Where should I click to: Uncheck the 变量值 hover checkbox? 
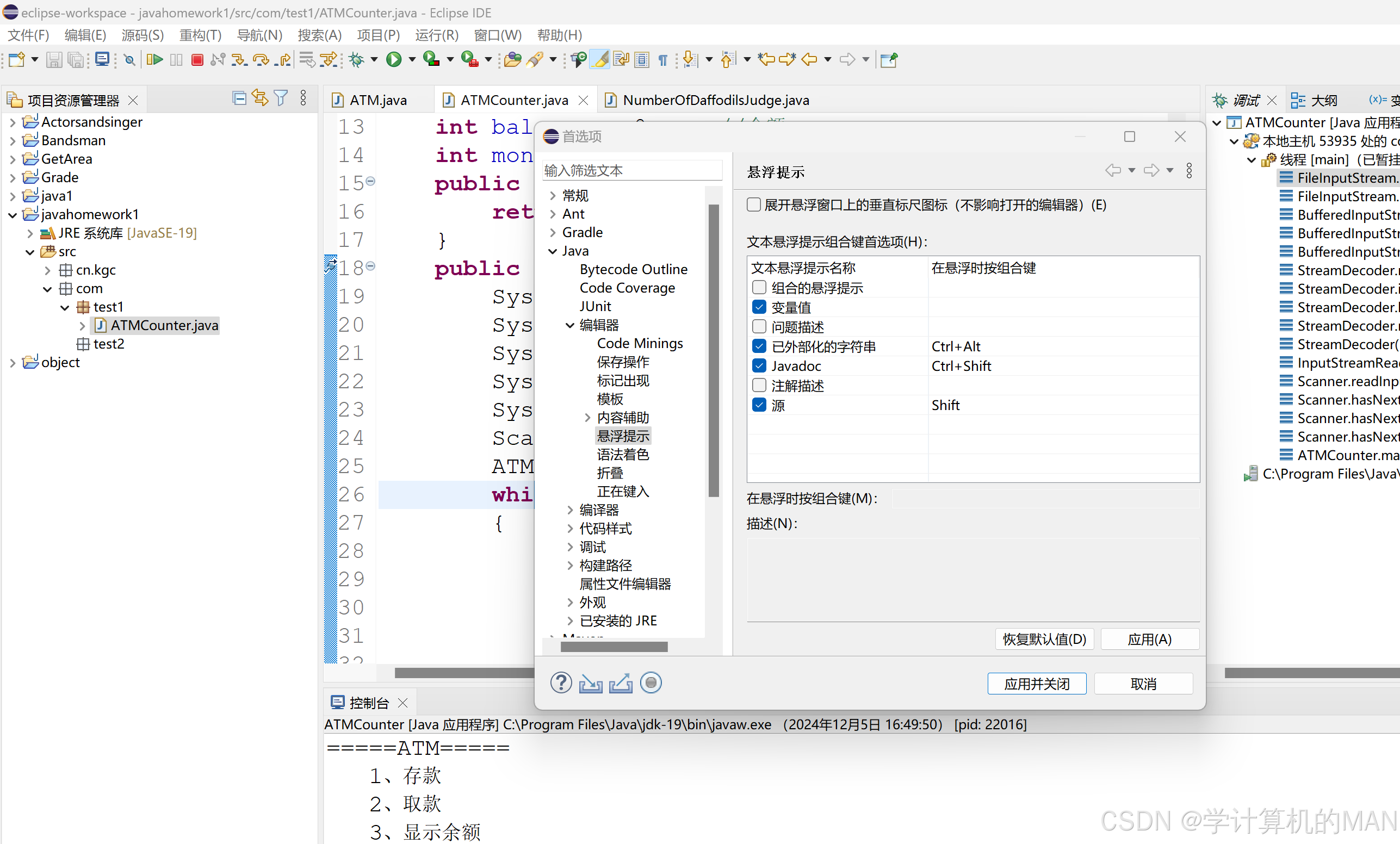pos(759,307)
